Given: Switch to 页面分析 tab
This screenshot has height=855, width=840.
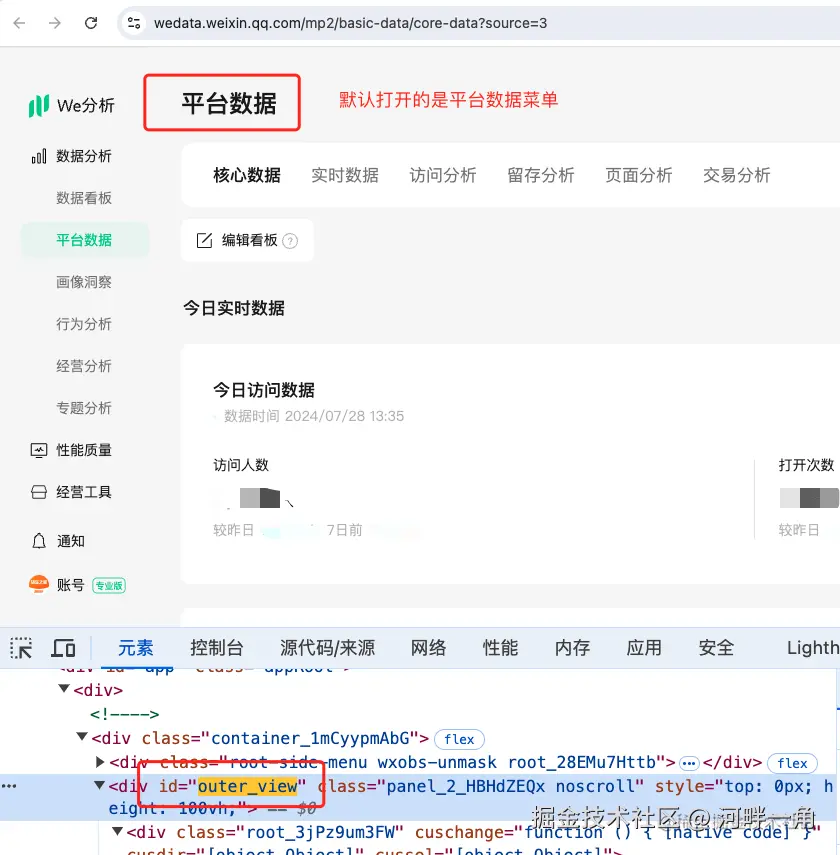Looking at the screenshot, I should pos(639,175).
